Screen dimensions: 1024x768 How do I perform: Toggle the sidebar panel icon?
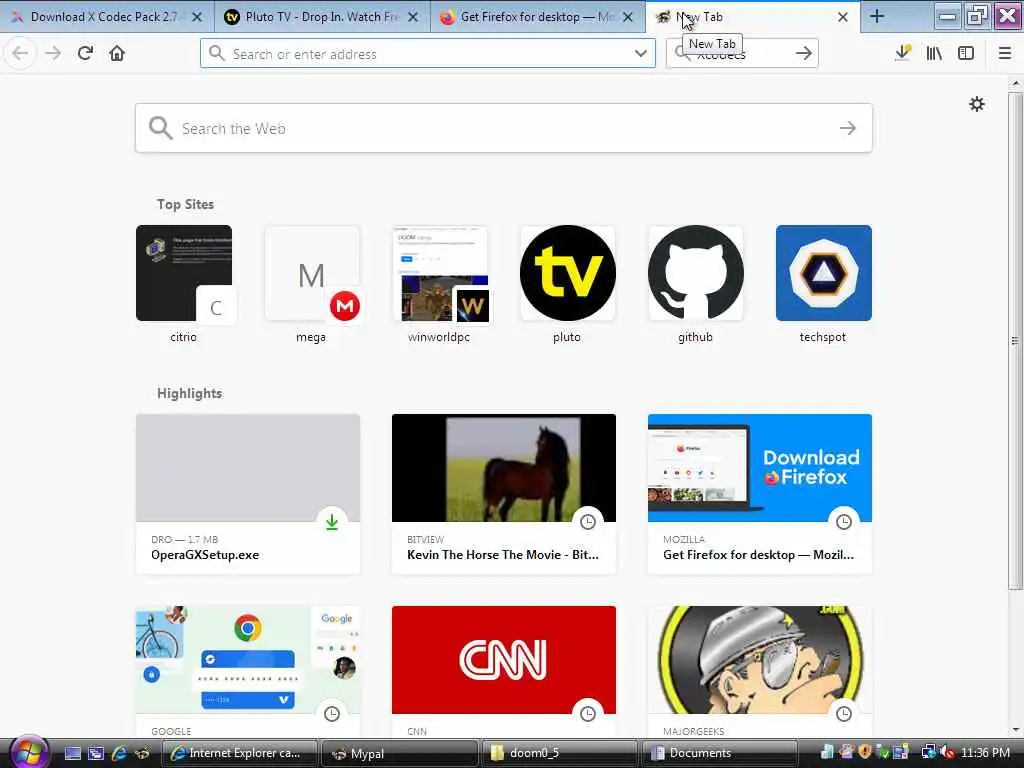point(966,53)
